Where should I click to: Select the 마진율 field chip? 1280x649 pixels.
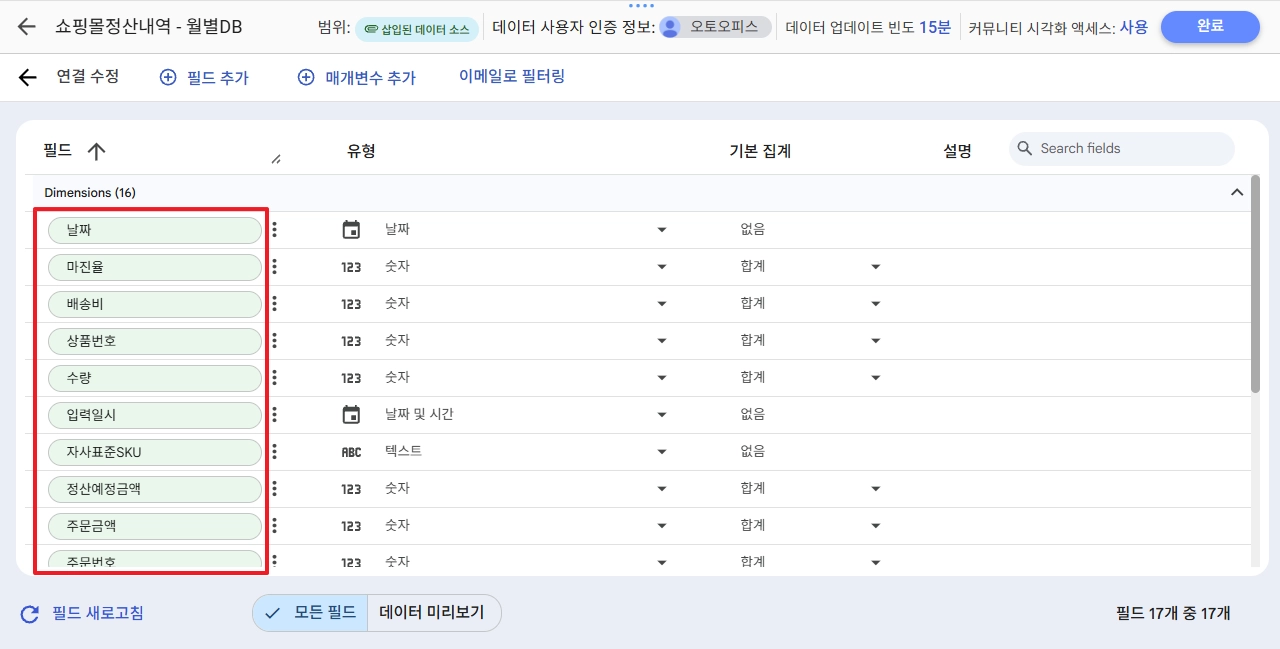point(155,267)
